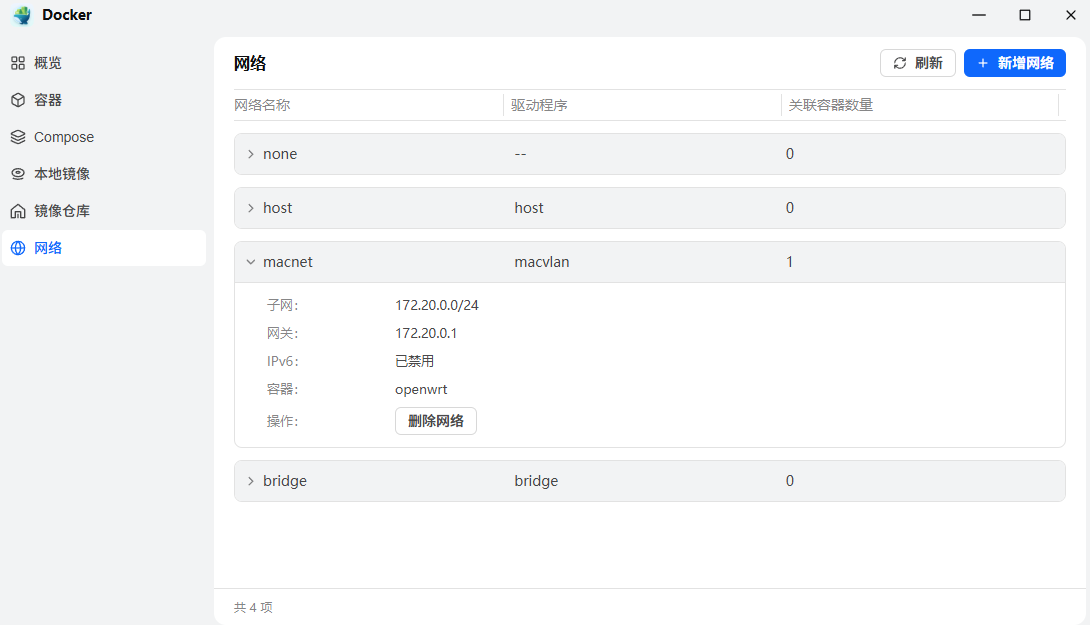Screen dimensions: 1090x625
Task: Expand the none network row
Action: coord(251,154)
